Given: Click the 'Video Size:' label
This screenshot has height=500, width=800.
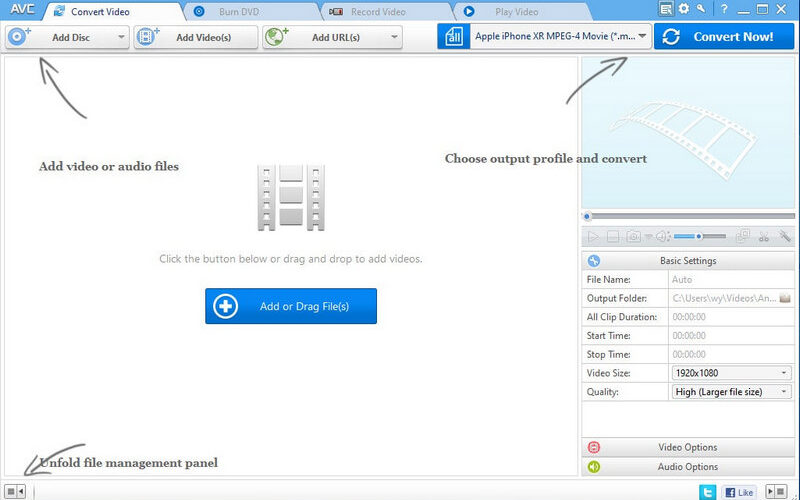Looking at the screenshot, I should (x=608, y=373).
